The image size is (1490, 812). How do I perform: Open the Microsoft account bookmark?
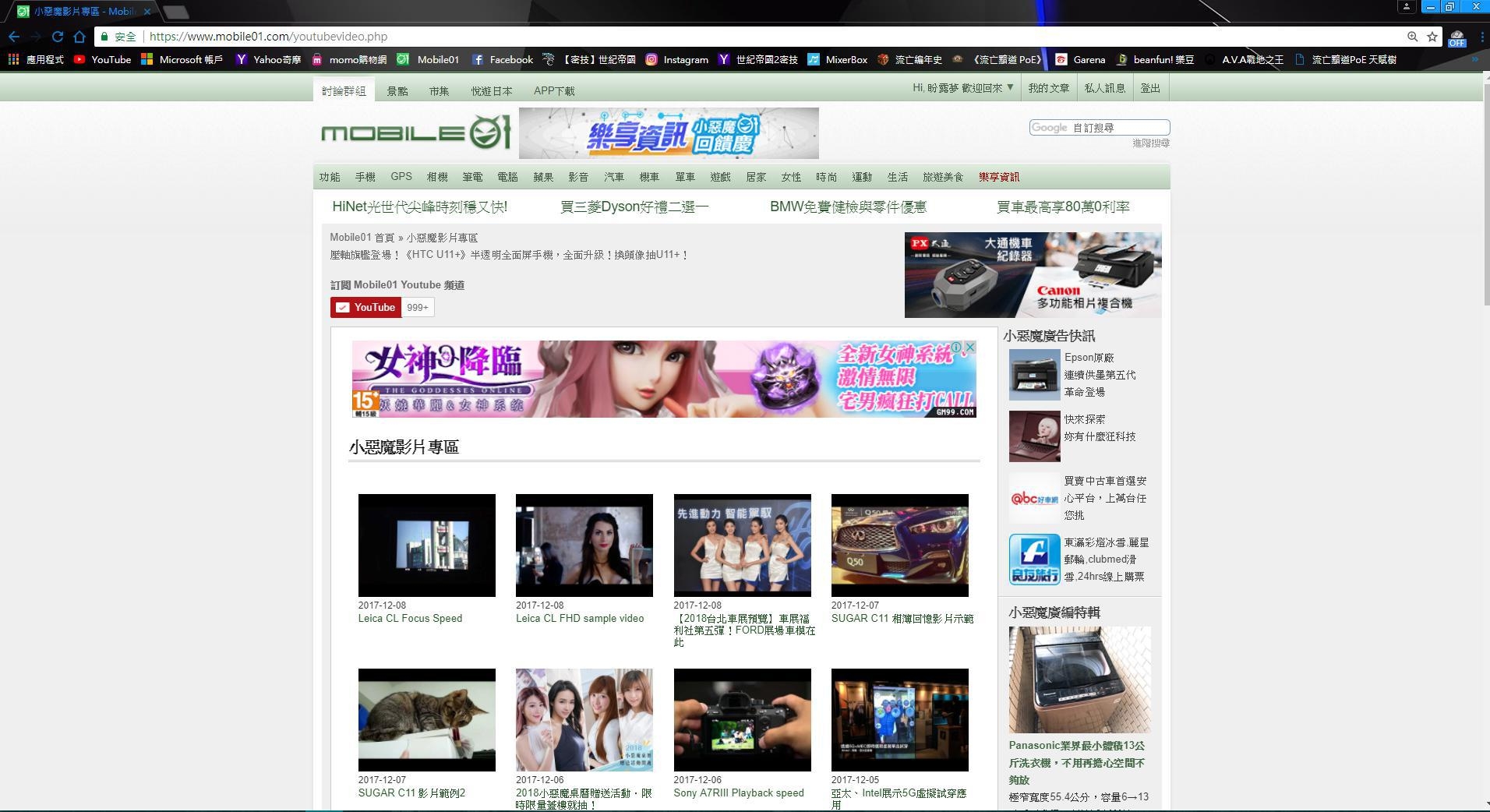tap(182, 59)
